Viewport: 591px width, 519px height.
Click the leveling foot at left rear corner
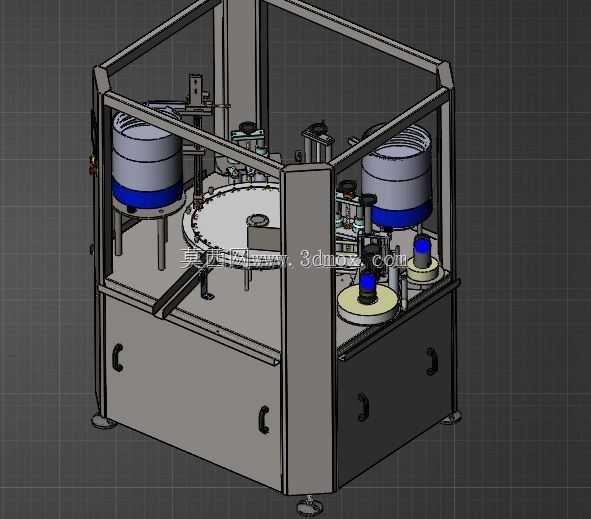[x=104, y=421]
